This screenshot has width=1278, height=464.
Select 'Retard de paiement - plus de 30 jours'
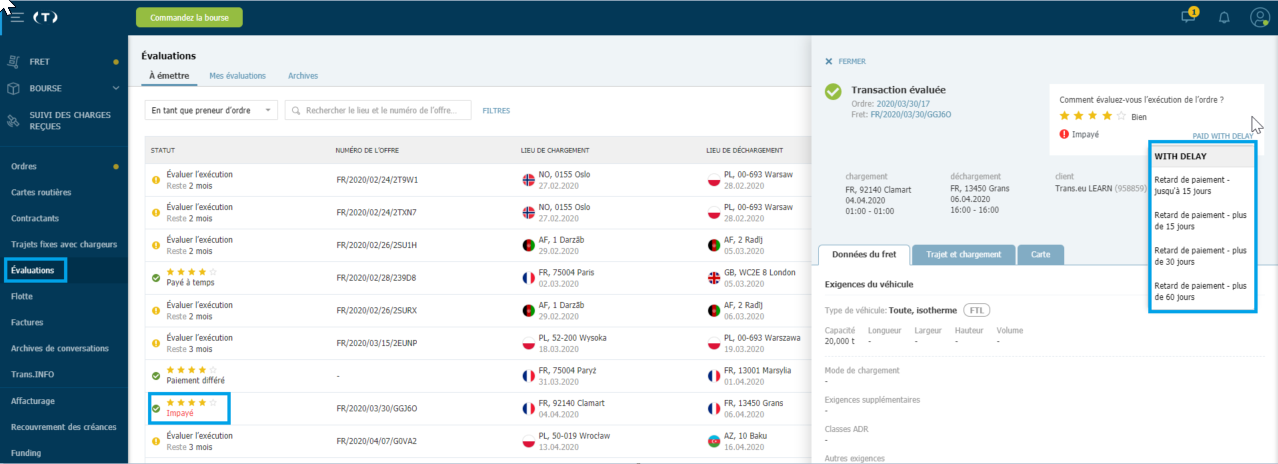click(x=1201, y=256)
